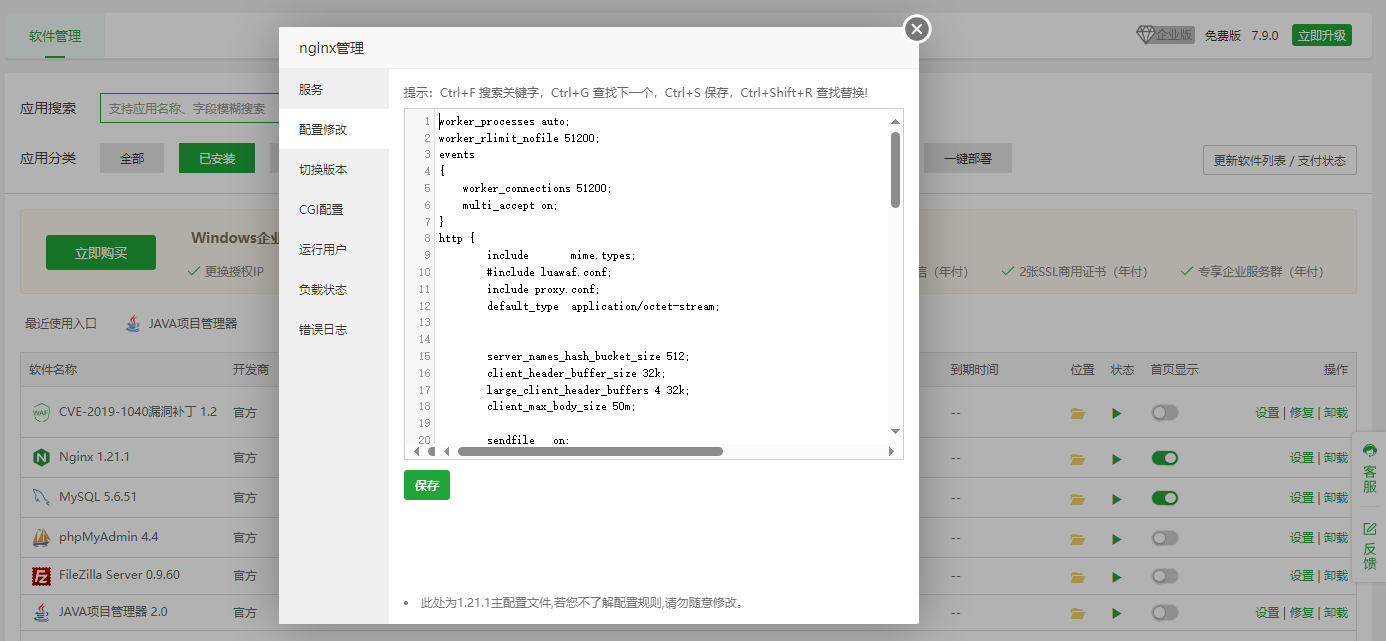Click 设置 link for phpMyAdmin row
Viewport: 1386px width, 641px height.
(x=1302, y=537)
